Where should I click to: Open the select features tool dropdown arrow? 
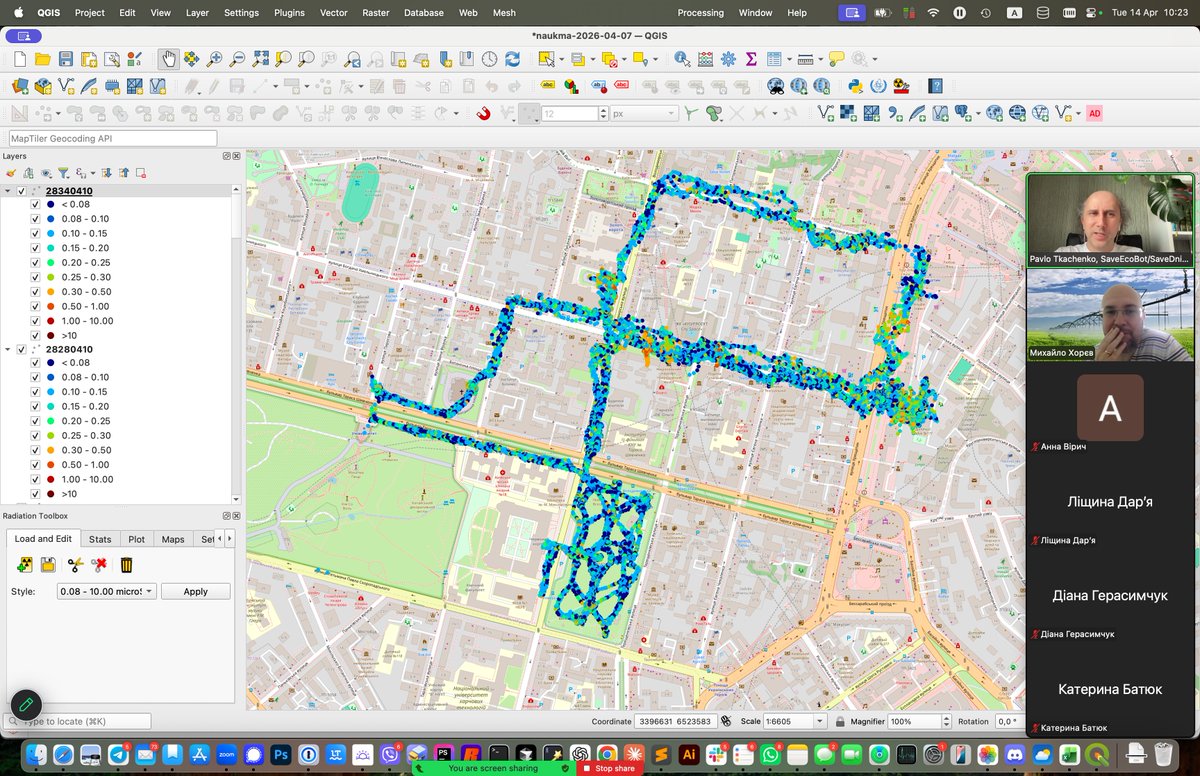562,60
